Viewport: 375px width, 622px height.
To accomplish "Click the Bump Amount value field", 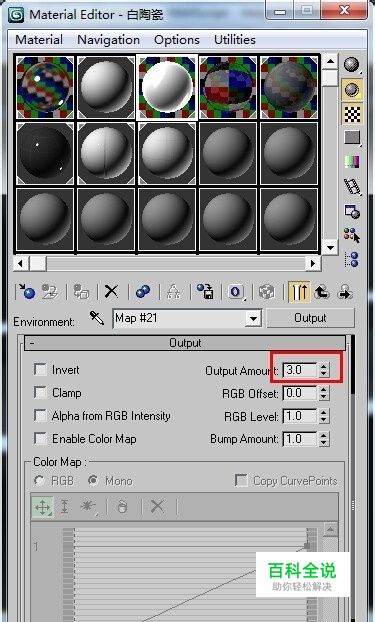I will tap(300, 439).
